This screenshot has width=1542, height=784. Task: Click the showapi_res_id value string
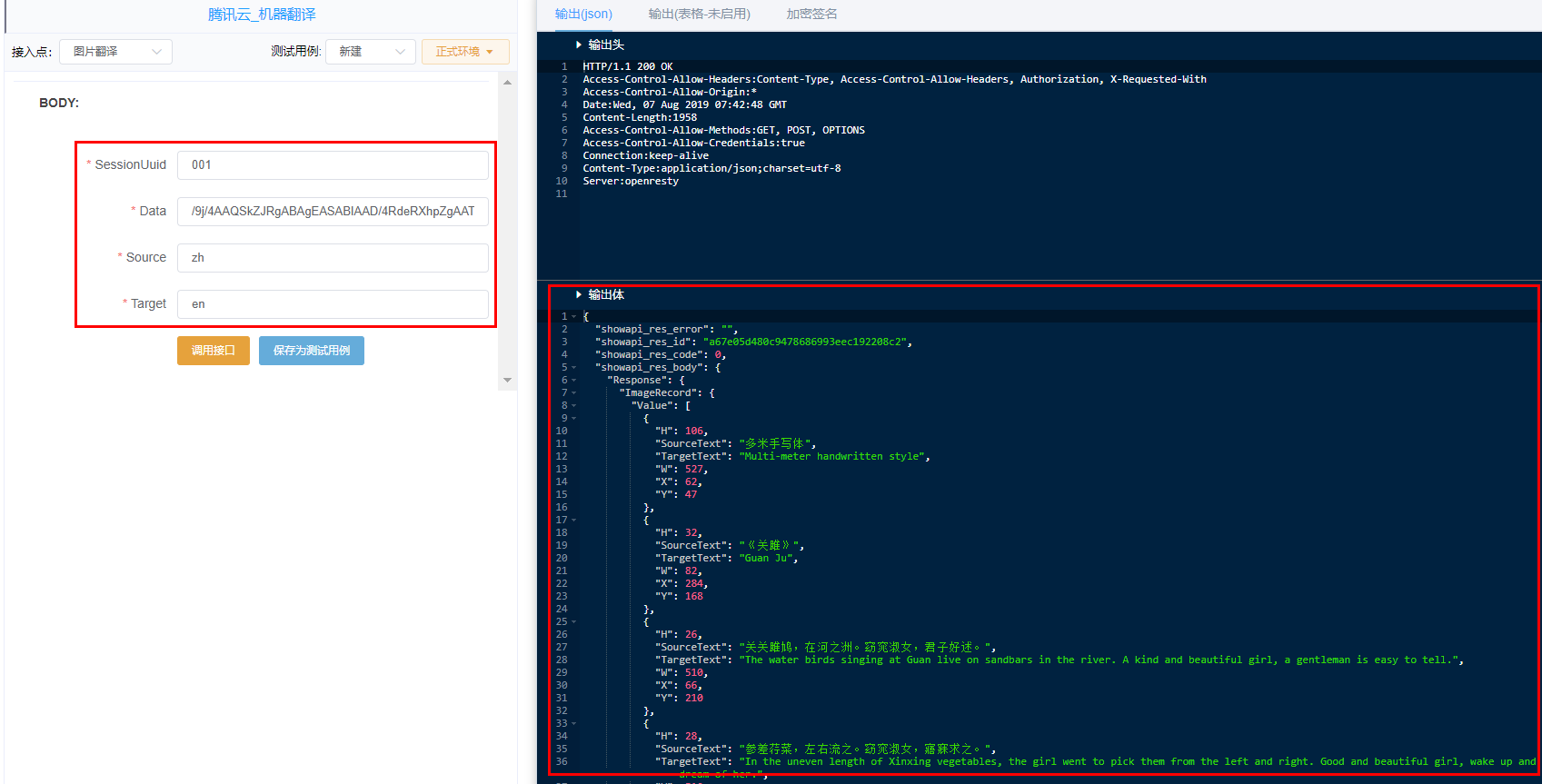[807, 342]
